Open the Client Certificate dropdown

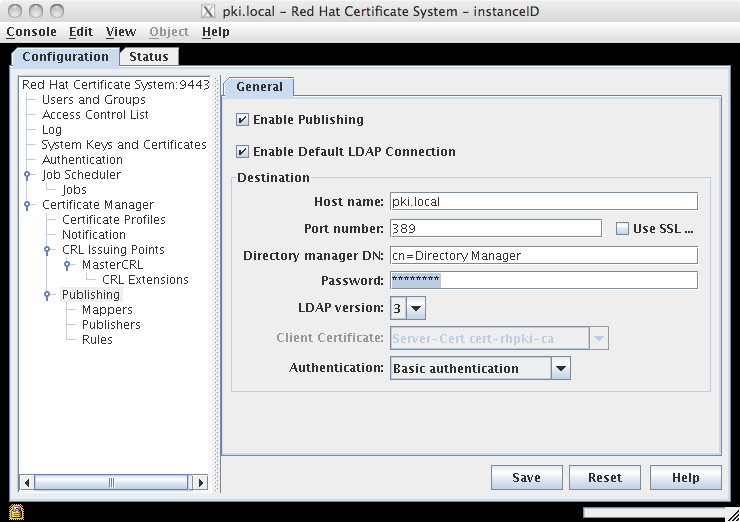click(x=598, y=338)
